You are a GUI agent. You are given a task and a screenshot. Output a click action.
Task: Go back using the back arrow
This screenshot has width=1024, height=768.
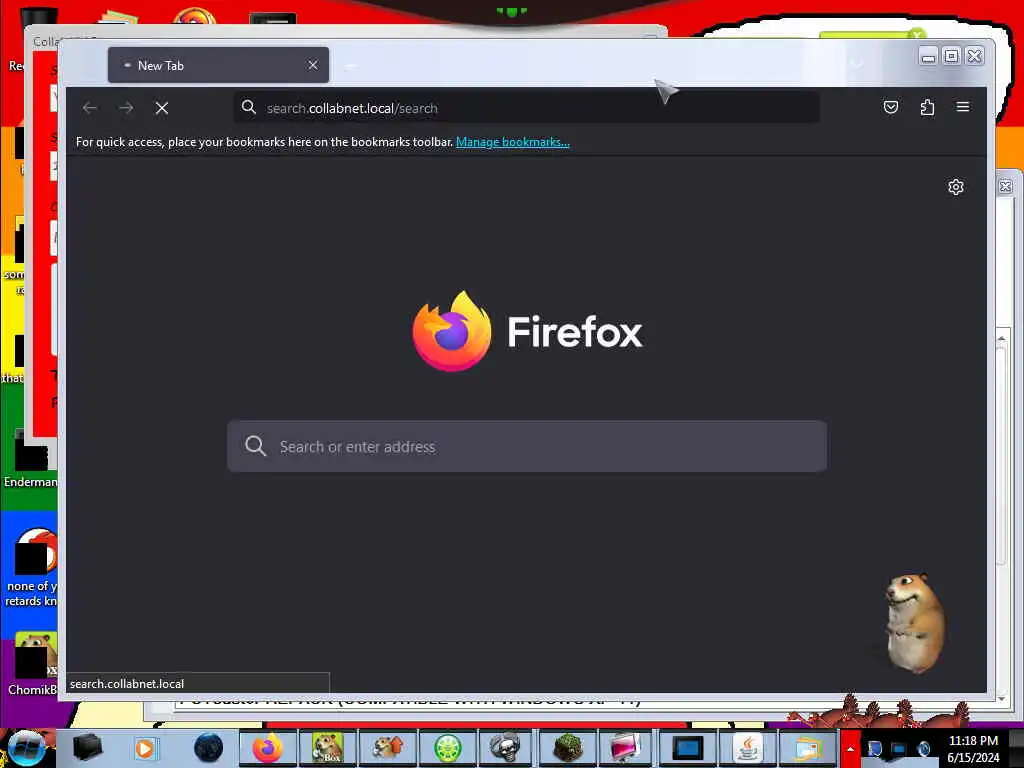pyautogui.click(x=90, y=108)
